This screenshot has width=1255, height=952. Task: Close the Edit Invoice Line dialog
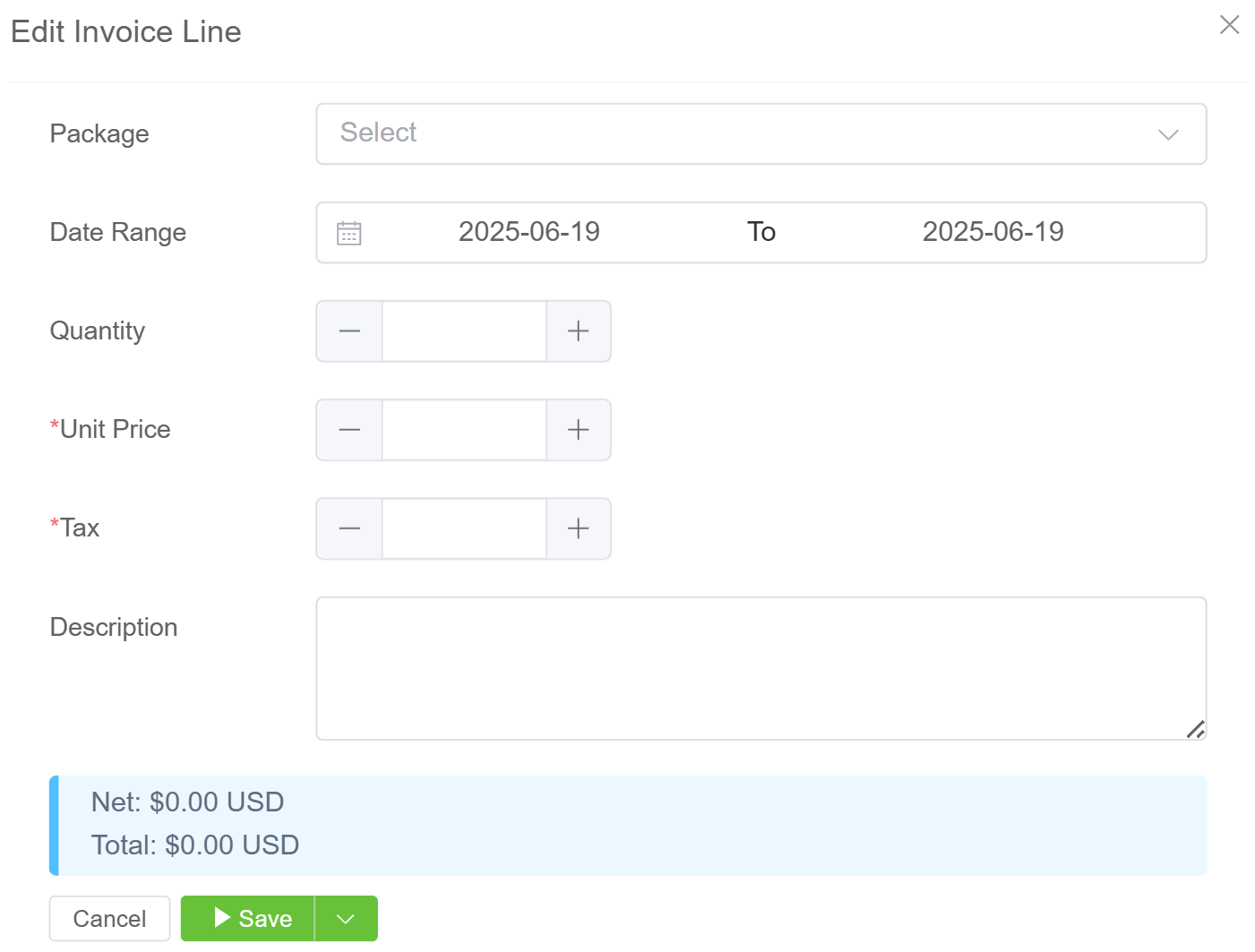(x=1229, y=25)
